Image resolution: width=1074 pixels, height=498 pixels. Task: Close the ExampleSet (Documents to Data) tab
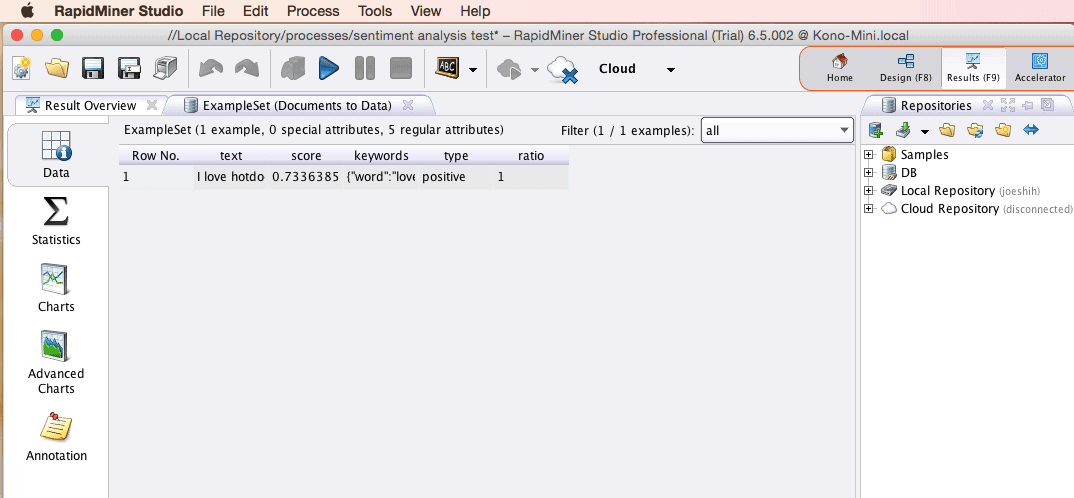click(x=408, y=105)
